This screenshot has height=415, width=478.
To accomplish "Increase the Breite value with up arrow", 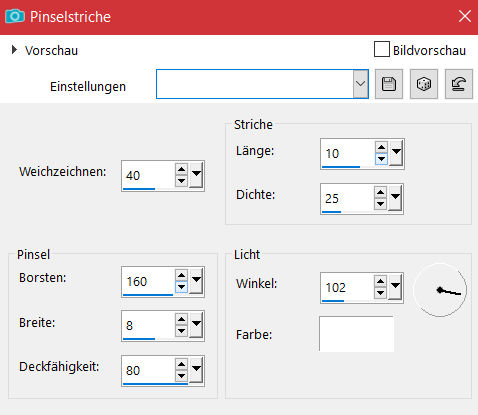I will (181, 319).
